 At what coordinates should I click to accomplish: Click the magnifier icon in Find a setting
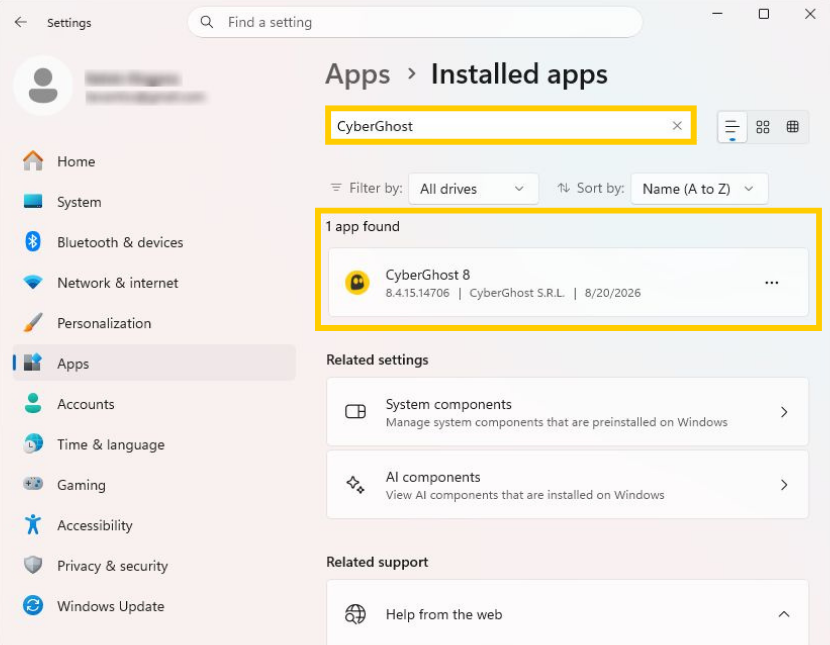(x=206, y=22)
